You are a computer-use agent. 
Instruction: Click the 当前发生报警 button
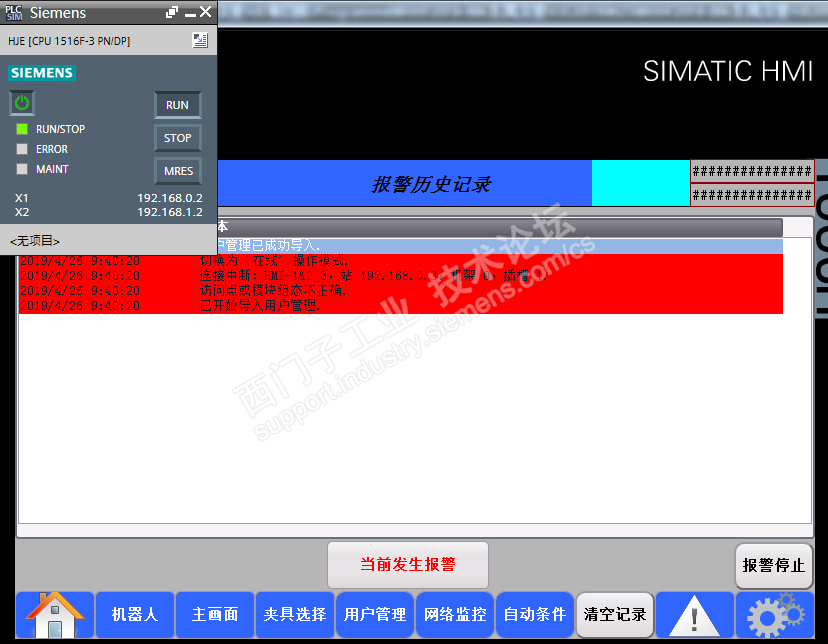coord(408,564)
